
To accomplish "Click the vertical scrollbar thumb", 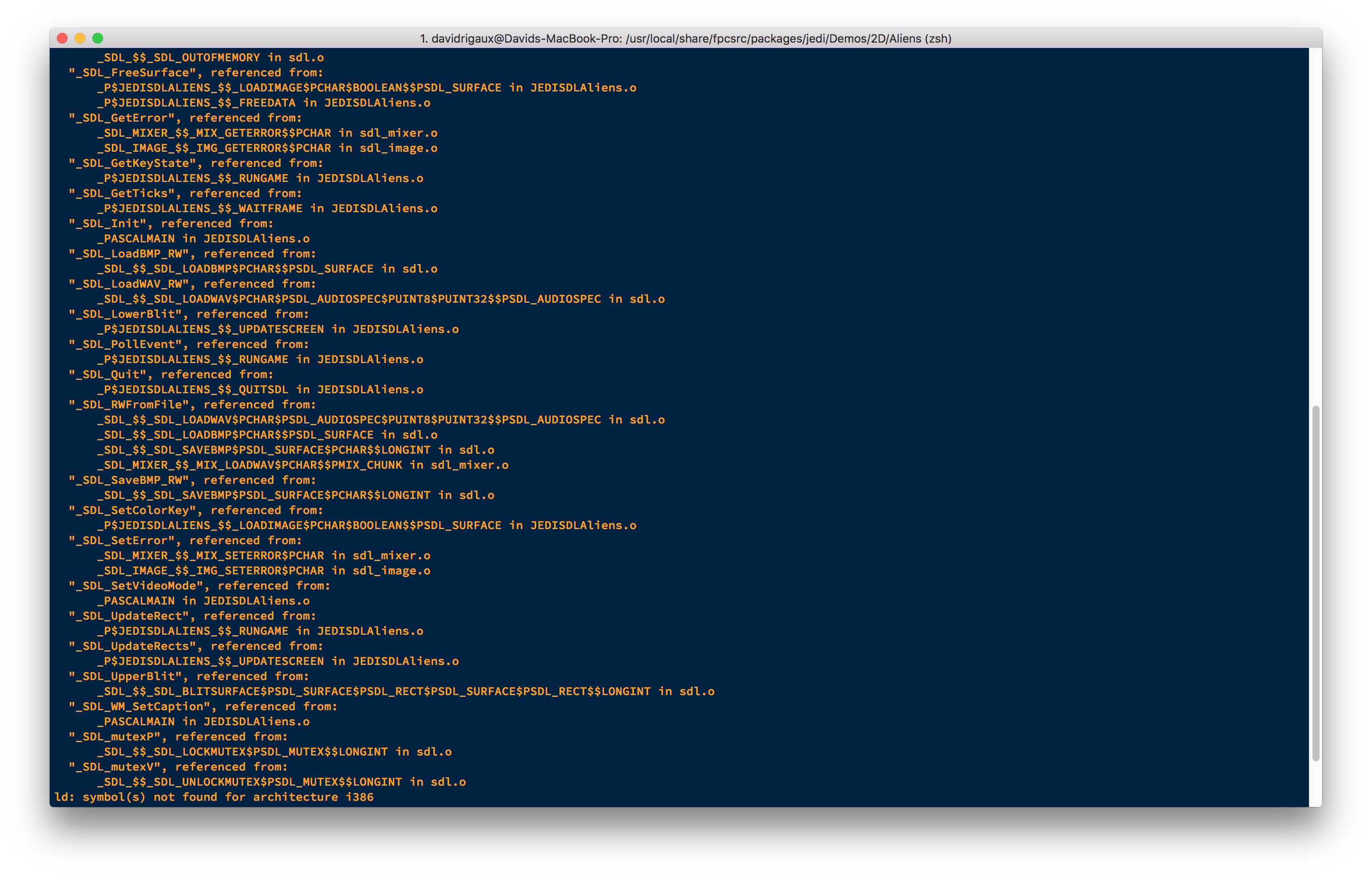I will (1316, 583).
